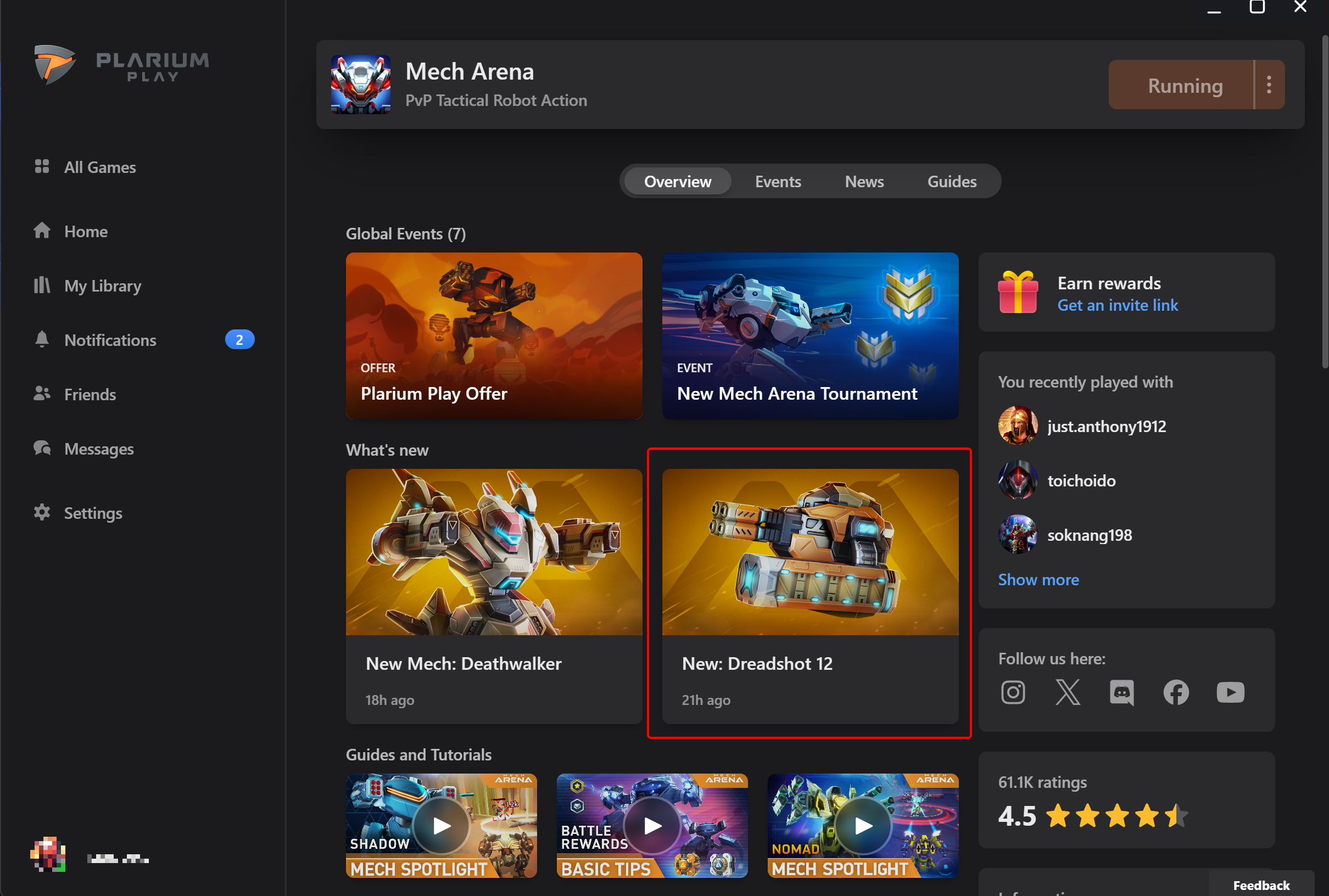Screen dimensions: 1329x896
Task: Open the My Library menu label
Action: click(103, 285)
